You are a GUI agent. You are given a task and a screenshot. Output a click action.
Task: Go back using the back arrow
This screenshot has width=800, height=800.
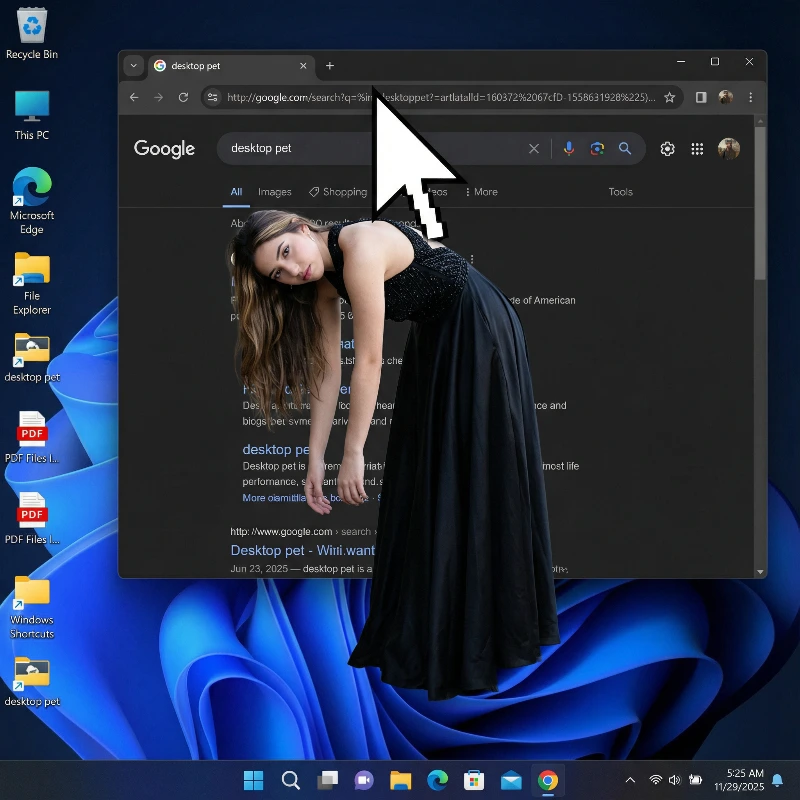[133, 97]
